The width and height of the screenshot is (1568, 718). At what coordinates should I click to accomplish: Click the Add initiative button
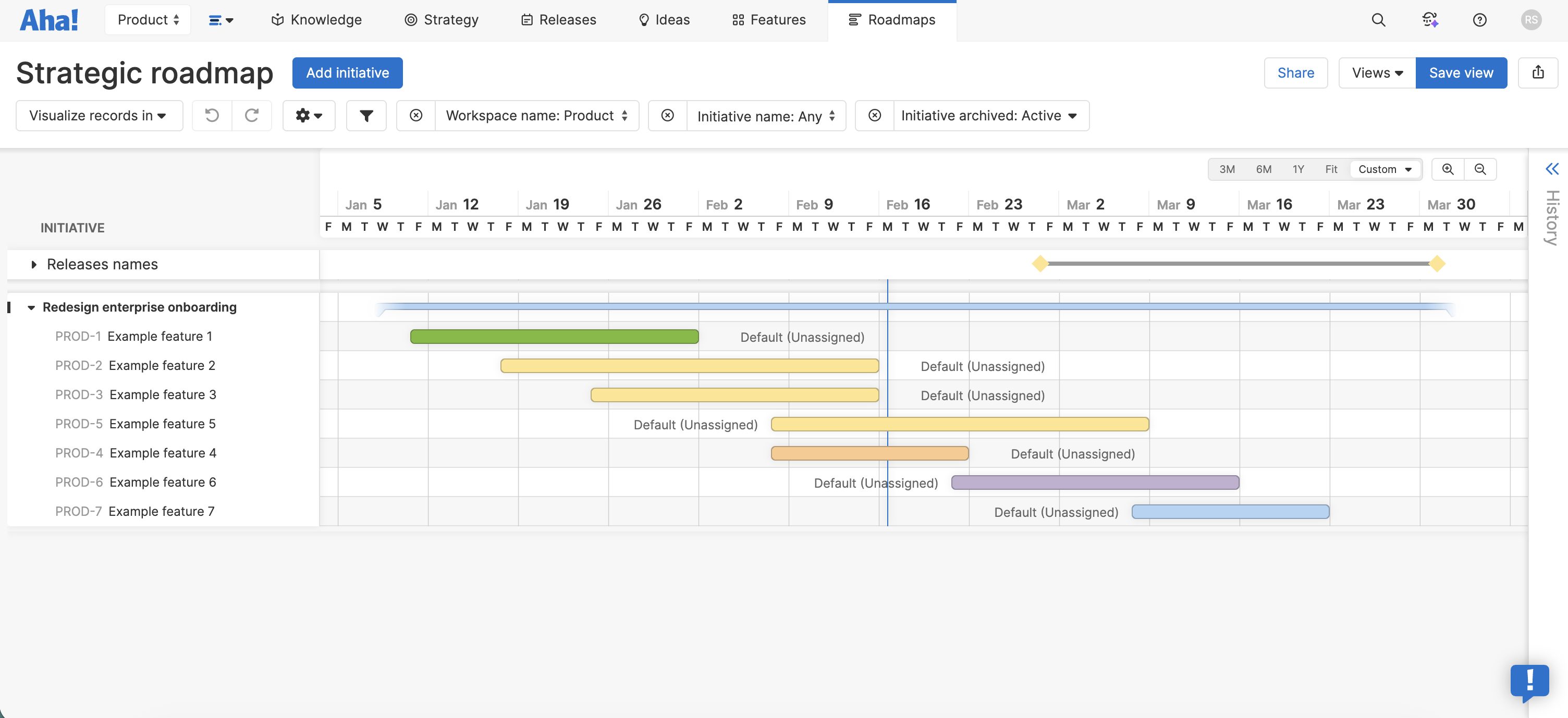tap(347, 73)
